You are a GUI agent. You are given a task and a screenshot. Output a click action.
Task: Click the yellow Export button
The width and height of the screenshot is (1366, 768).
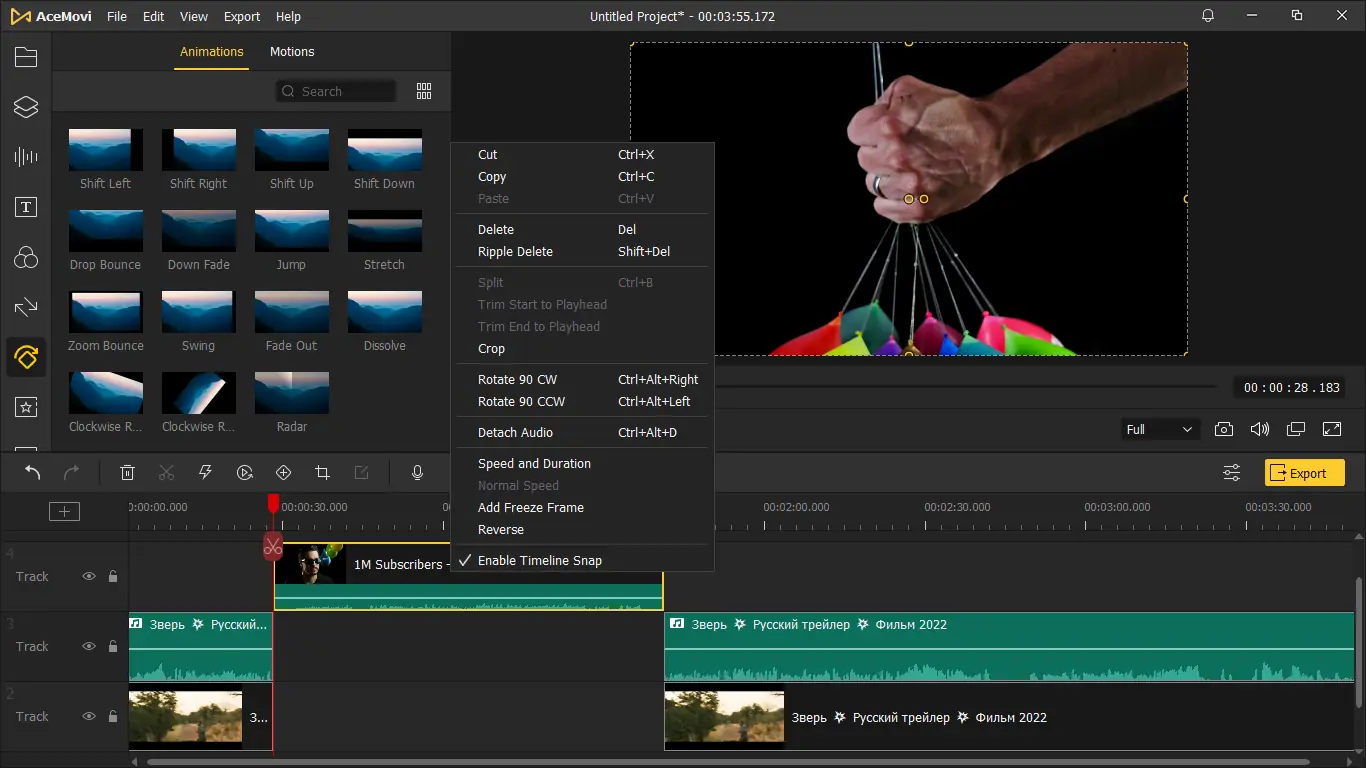(1304, 473)
